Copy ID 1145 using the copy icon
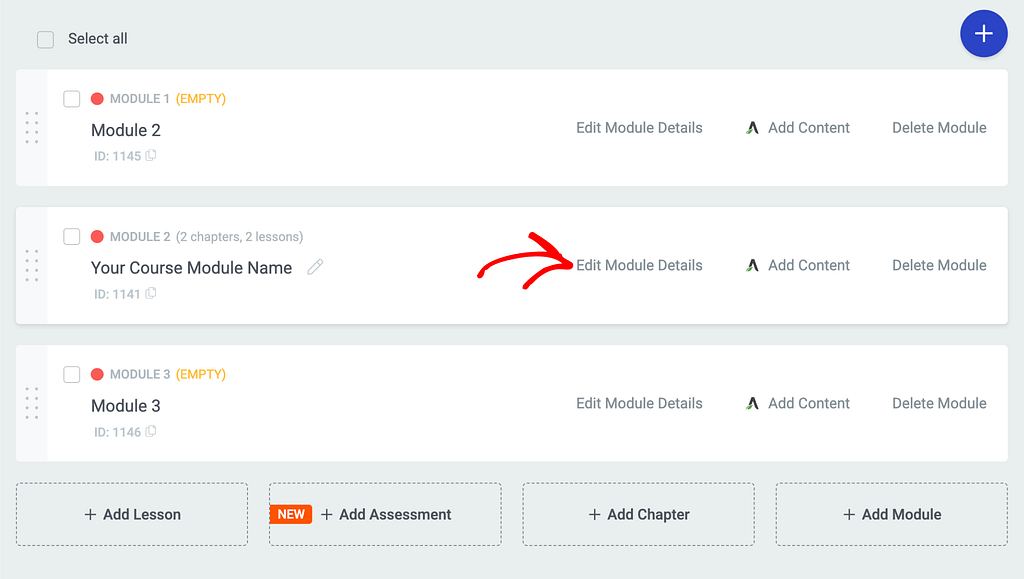The width and height of the screenshot is (1024, 579). [x=151, y=156]
